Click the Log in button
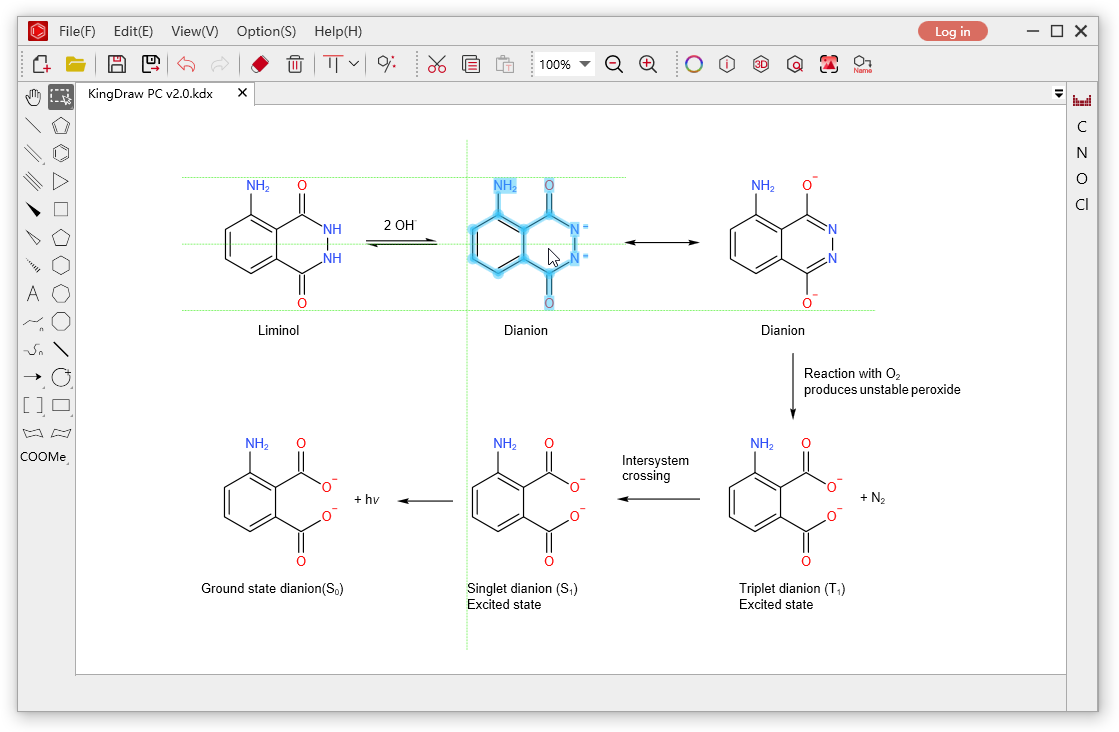Screen dimensions: 1119x732 click(x=952, y=31)
